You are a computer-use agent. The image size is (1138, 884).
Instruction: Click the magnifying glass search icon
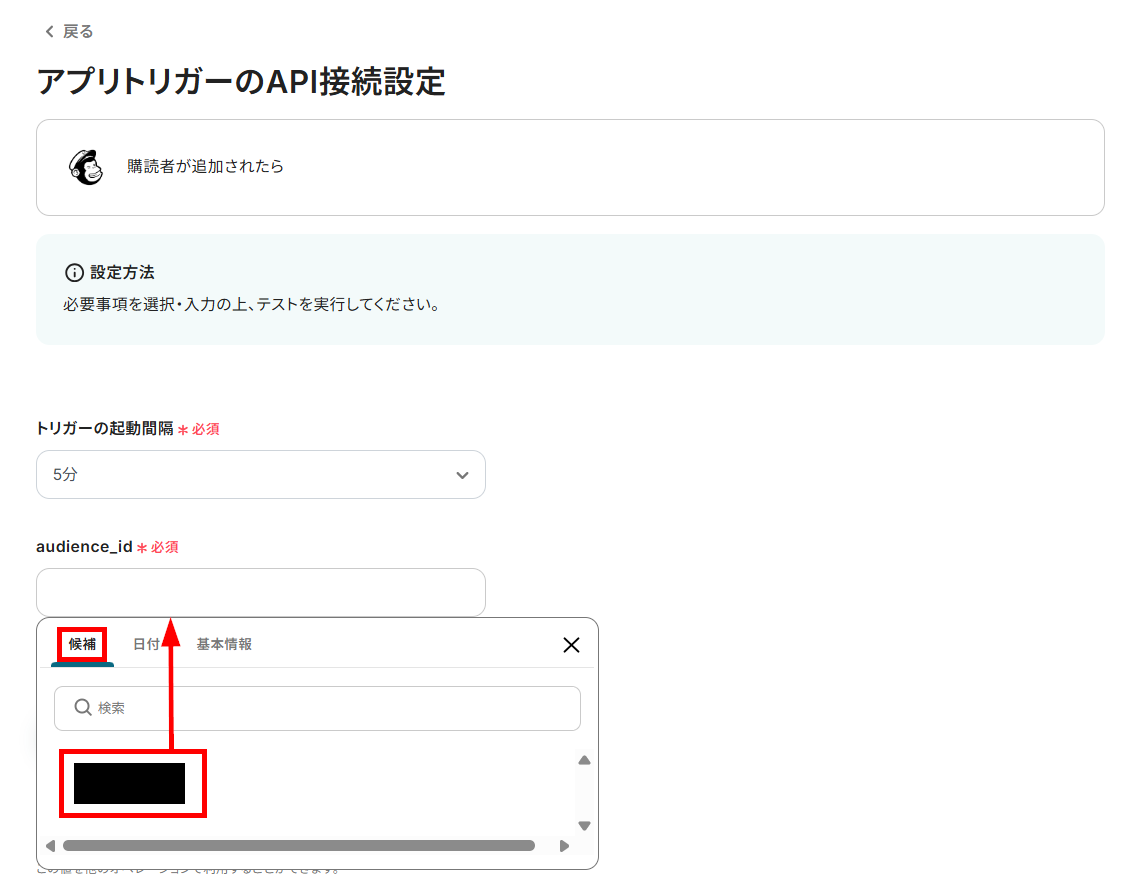click(83, 708)
